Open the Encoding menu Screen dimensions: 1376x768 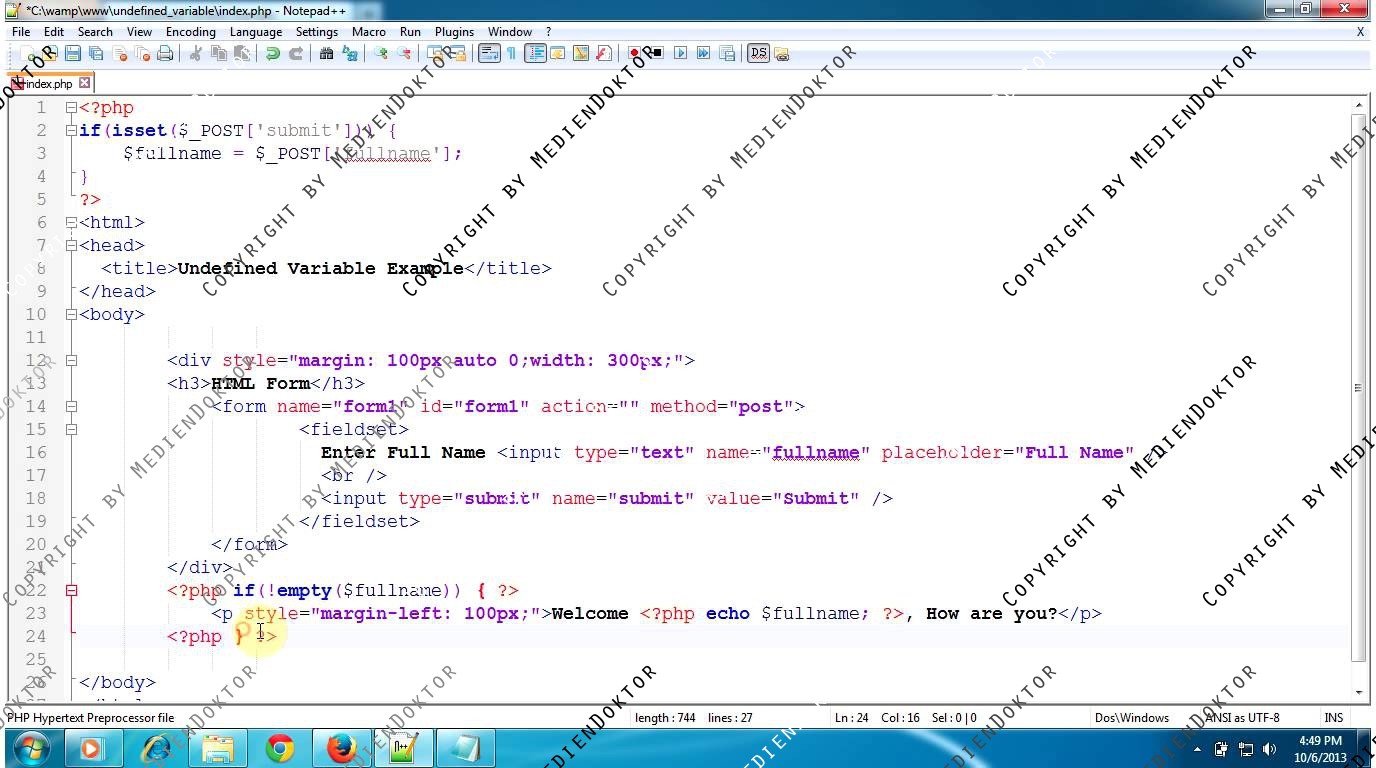pyautogui.click(x=190, y=31)
